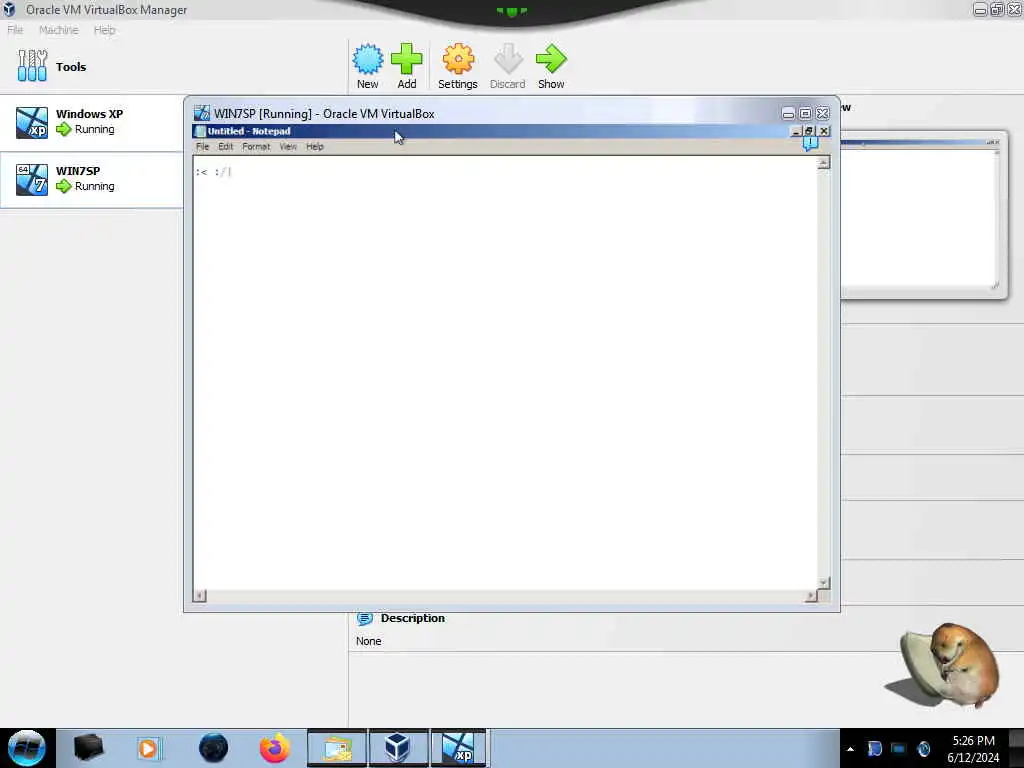This screenshot has width=1024, height=768.
Task: Open VirtualBox Manager Help menu
Action: [104, 30]
